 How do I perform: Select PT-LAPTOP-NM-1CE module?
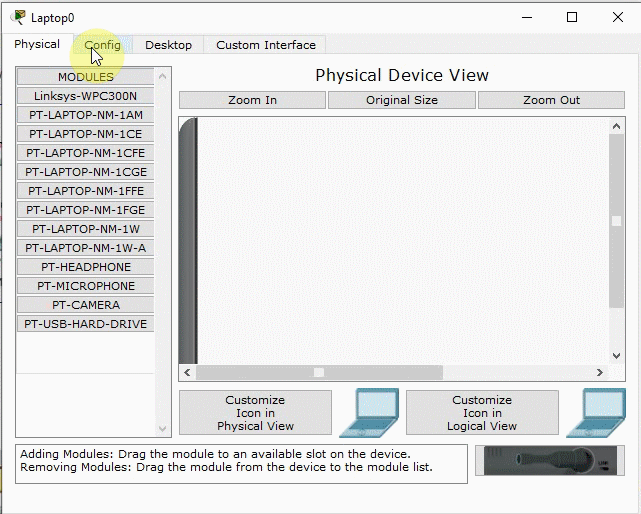[x=85, y=134]
